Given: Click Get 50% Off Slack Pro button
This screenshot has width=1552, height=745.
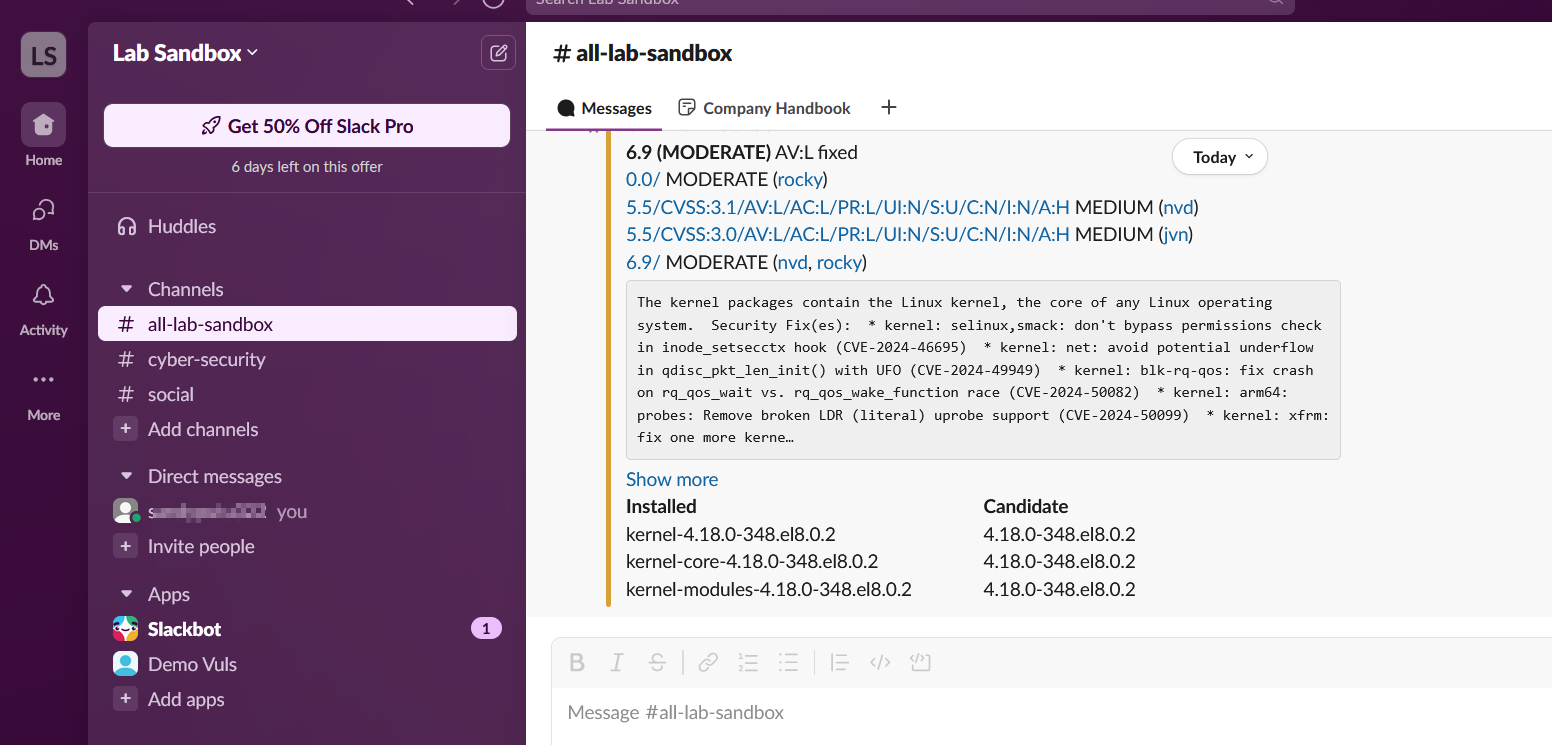Looking at the screenshot, I should pos(307,126).
